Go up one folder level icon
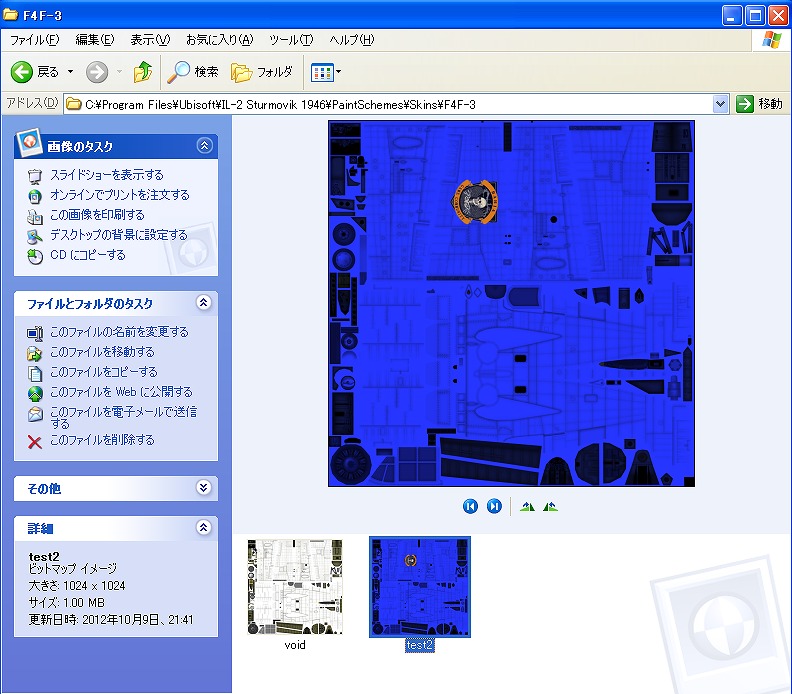 point(143,72)
